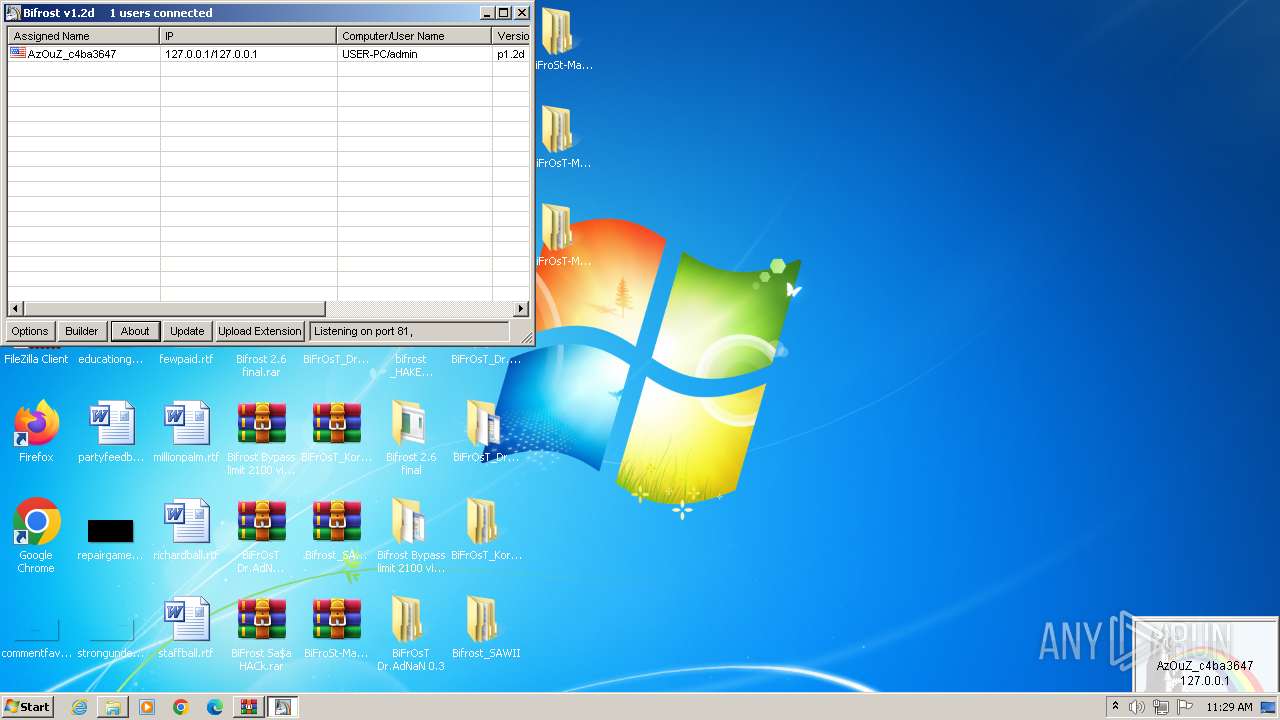Sort by Assigned Name column header
This screenshot has height=720, width=1280.
(84, 36)
